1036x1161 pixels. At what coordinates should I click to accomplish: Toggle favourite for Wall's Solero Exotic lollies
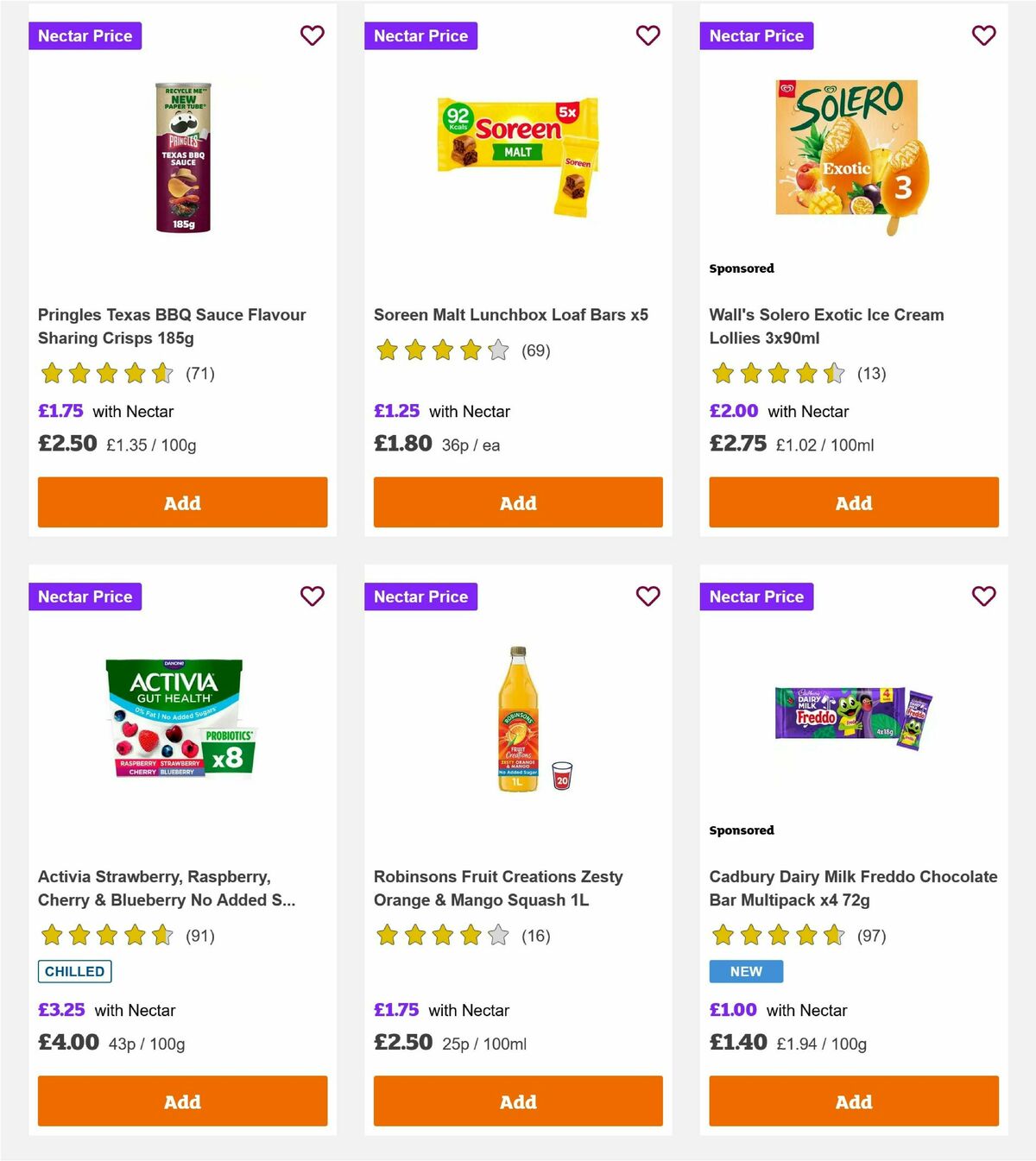[983, 35]
